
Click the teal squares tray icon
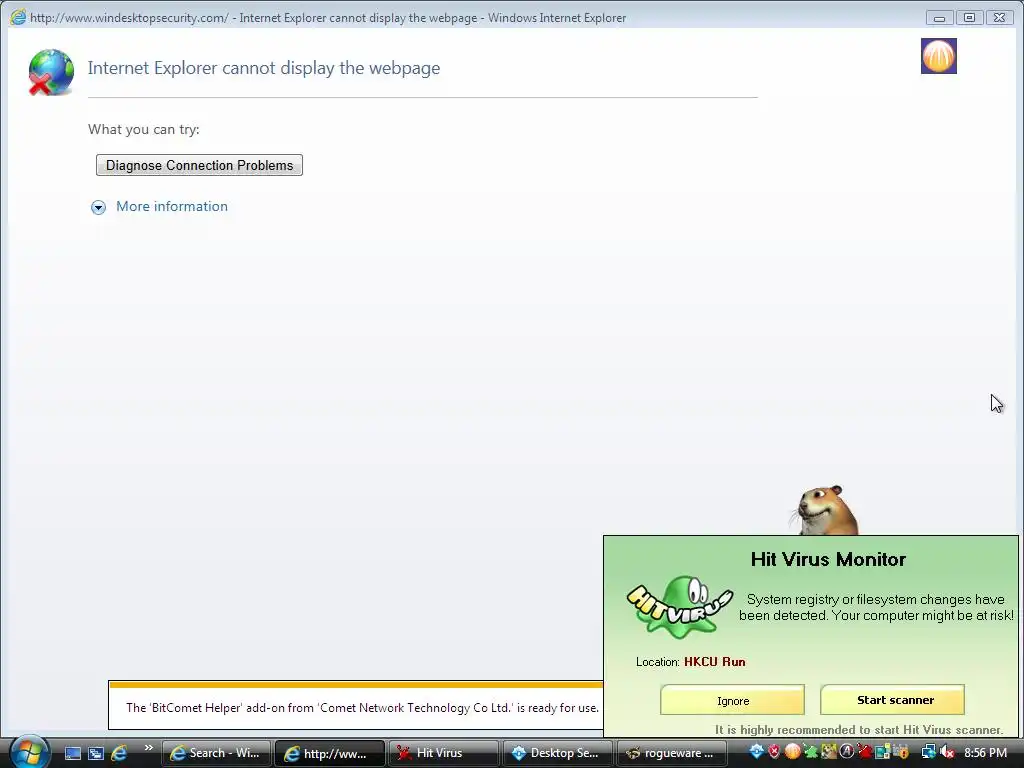point(882,752)
